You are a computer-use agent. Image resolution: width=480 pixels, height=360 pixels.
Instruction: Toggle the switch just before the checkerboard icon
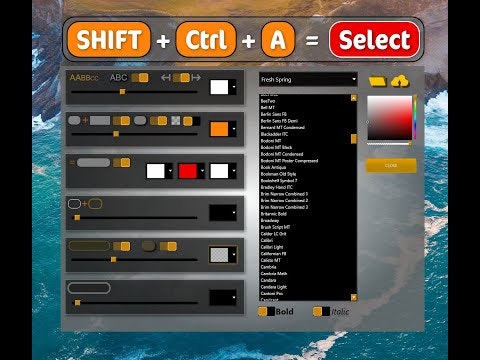click(158, 120)
